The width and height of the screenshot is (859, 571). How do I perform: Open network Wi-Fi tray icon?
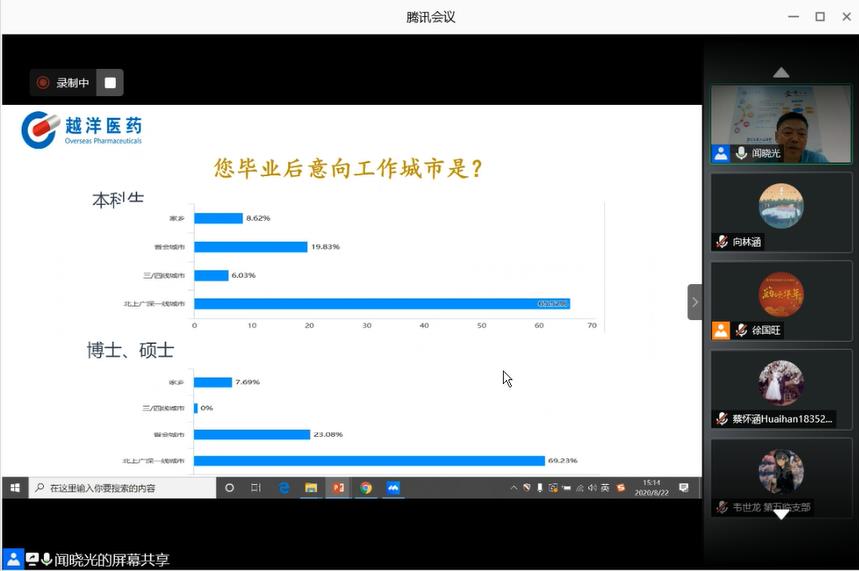[580, 488]
